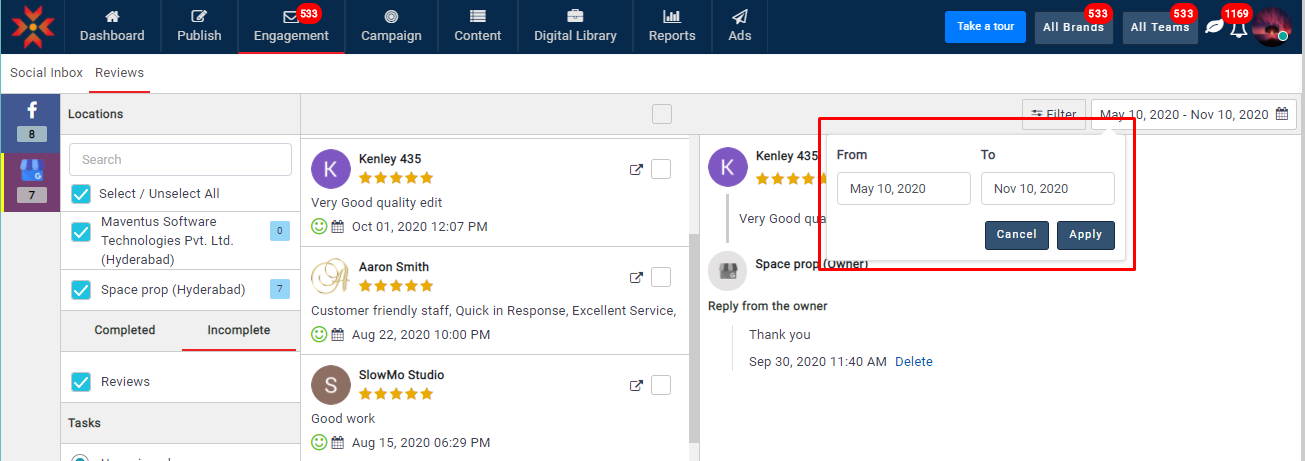Open the Content section
Viewport: 1305px width, 461px height.
[478, 27]
